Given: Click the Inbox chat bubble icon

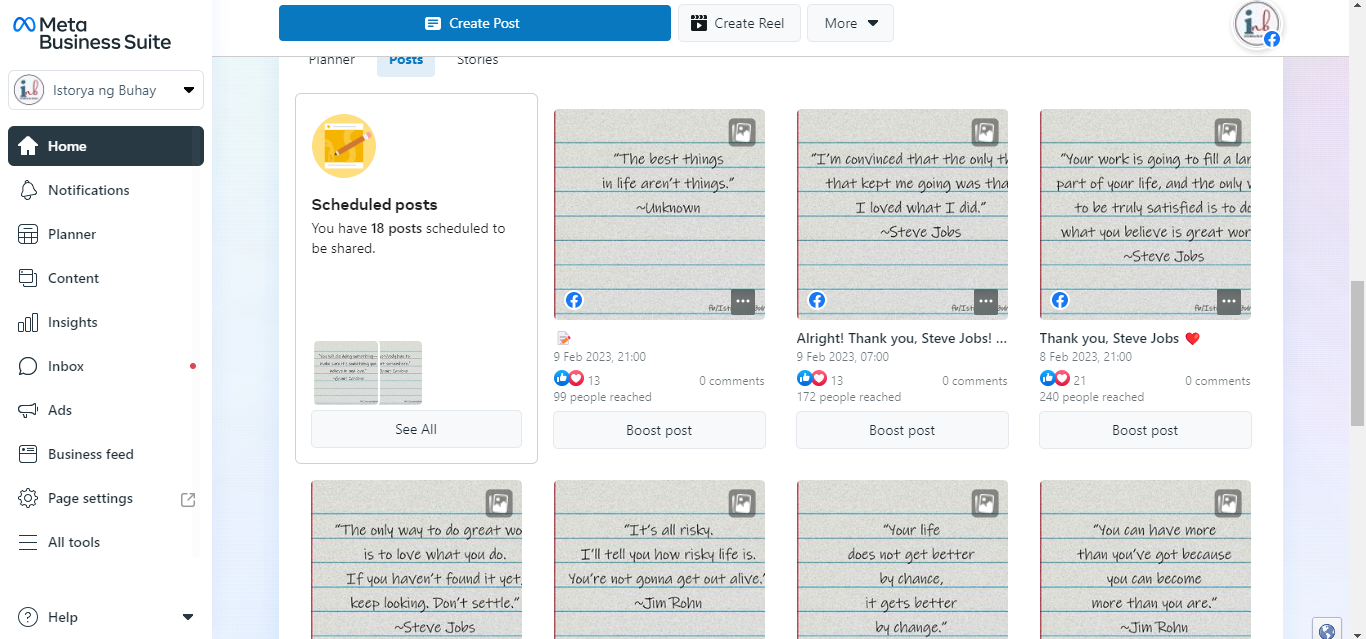Looking at the screenshot, I should (x=28, y=366).
